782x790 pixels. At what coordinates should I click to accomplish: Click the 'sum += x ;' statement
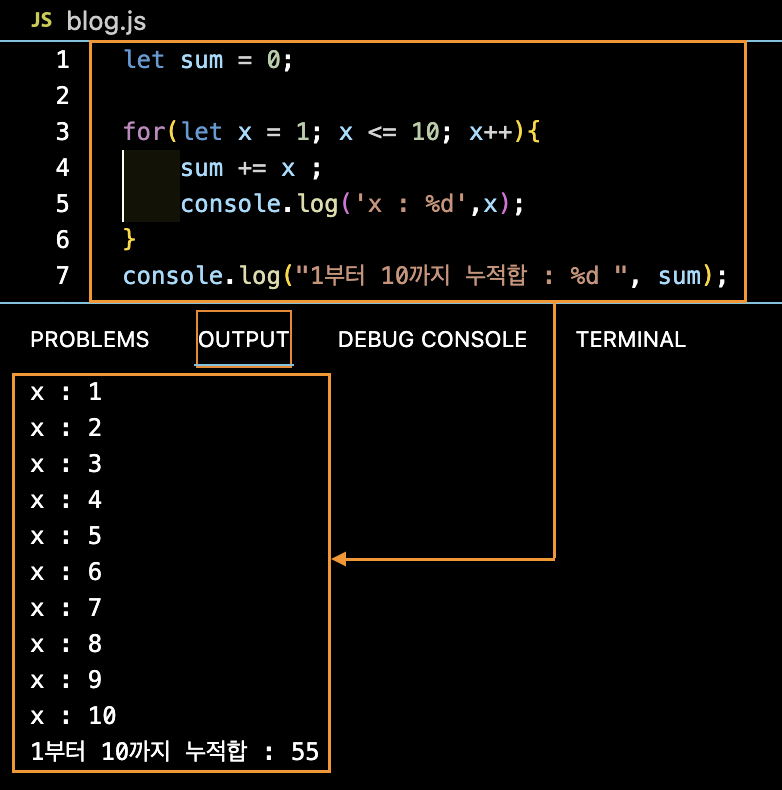tap(250, 168)
